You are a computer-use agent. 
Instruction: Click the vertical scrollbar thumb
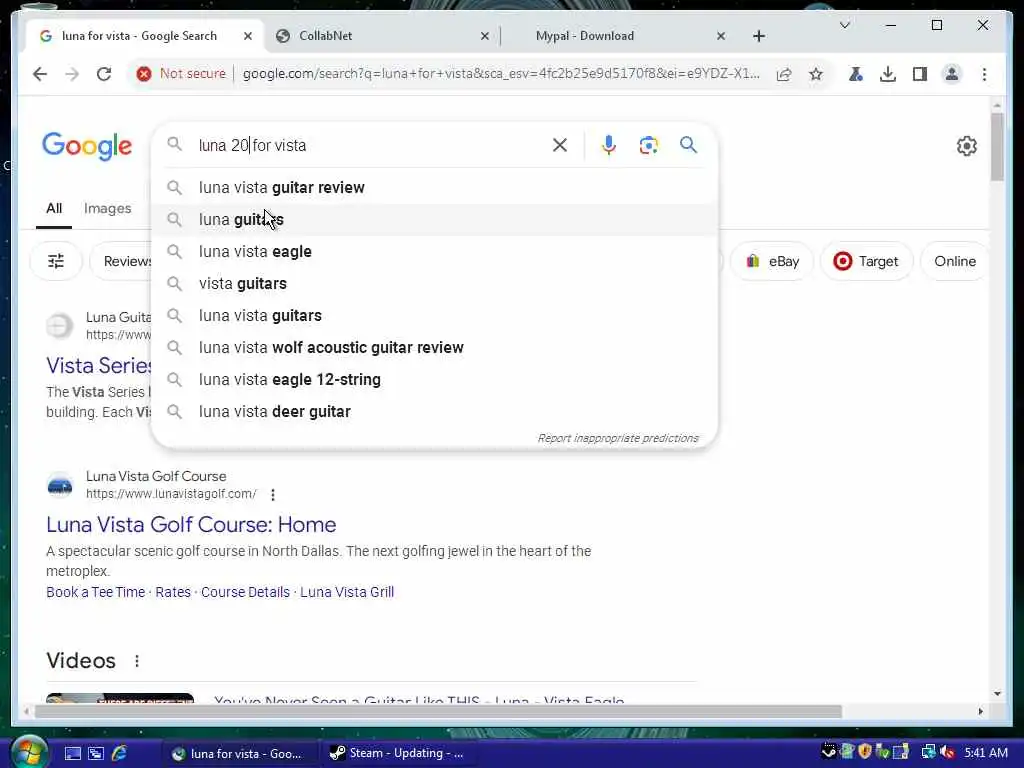coord(997,147)
